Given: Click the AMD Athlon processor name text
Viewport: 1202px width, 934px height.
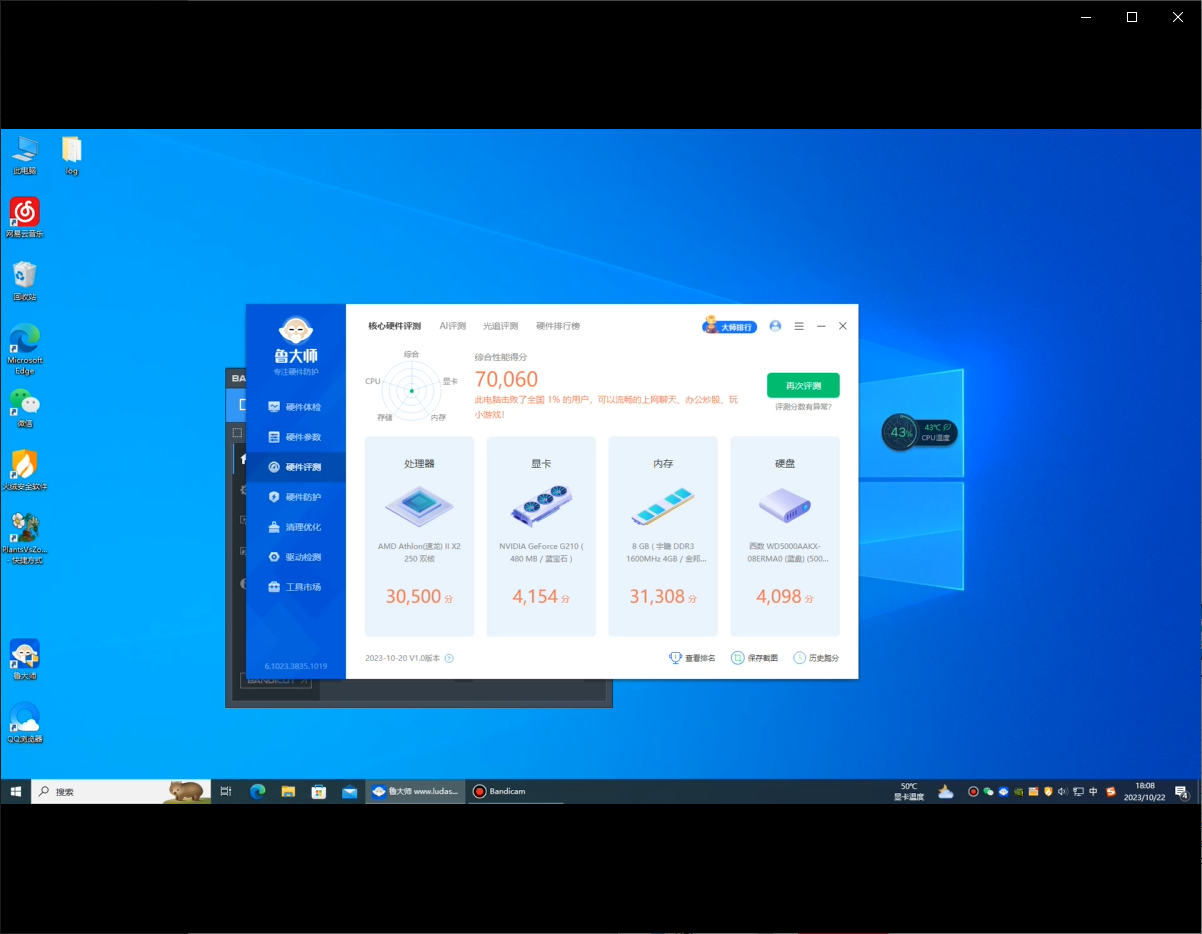Looking at the screenshot, I should (419, 552).
